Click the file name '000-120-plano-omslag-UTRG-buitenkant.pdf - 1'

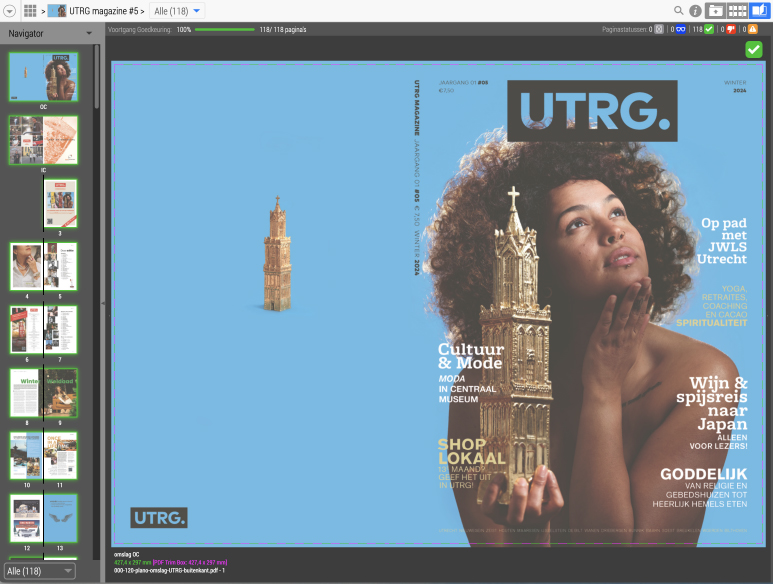[170, 570]
